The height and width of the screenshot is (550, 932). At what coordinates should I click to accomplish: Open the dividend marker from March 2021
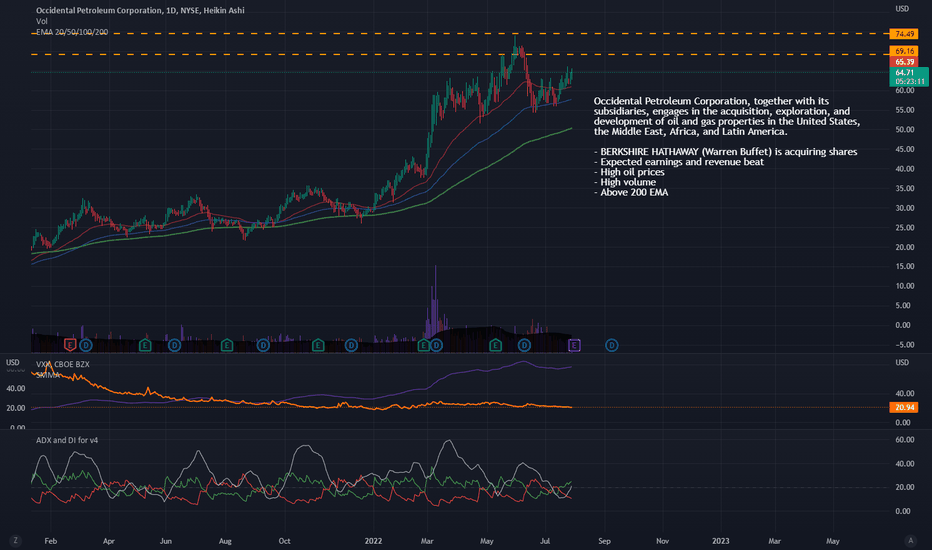pyautogui.click(x=86, y=345)
